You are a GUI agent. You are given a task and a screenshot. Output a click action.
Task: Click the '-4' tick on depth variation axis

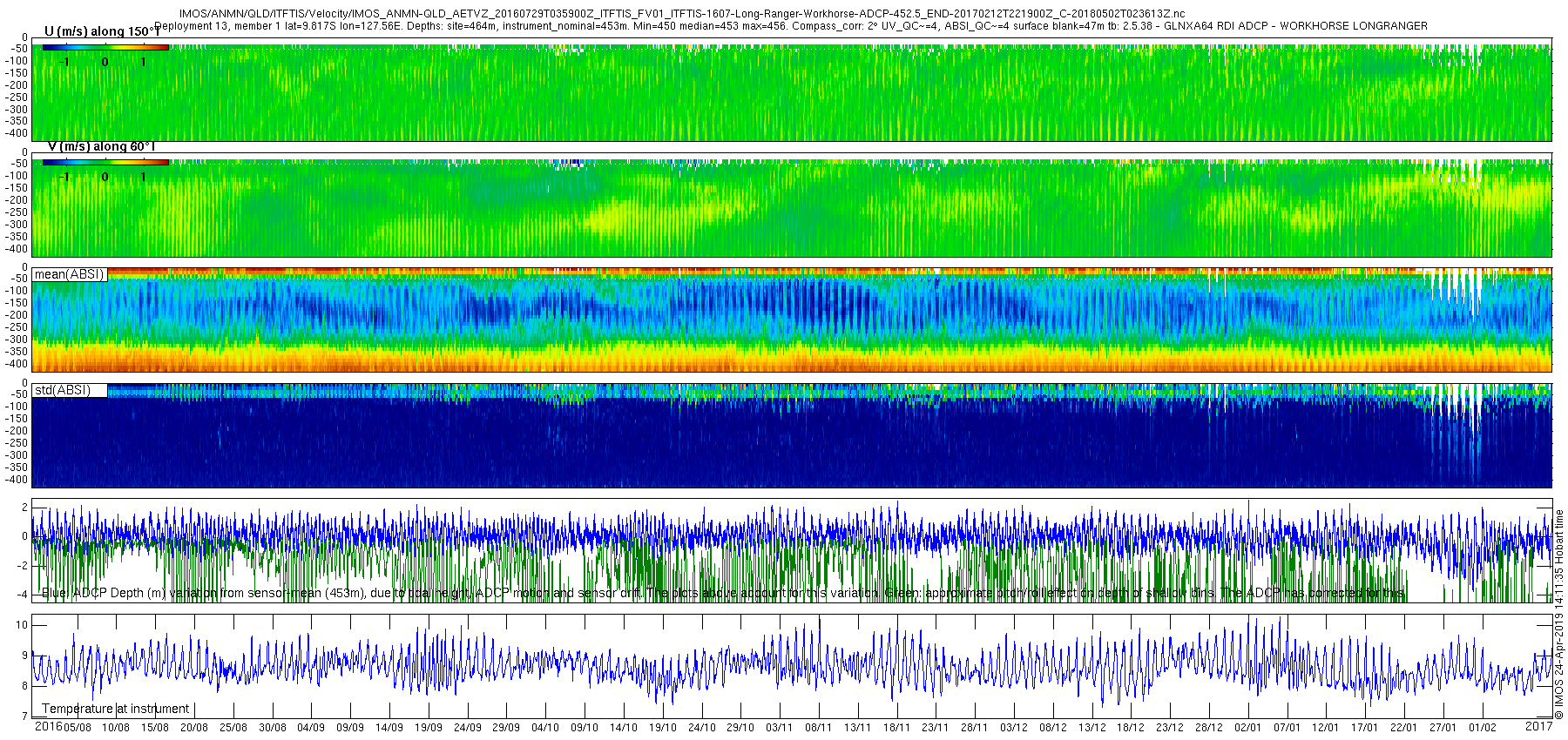click(23, 595)
